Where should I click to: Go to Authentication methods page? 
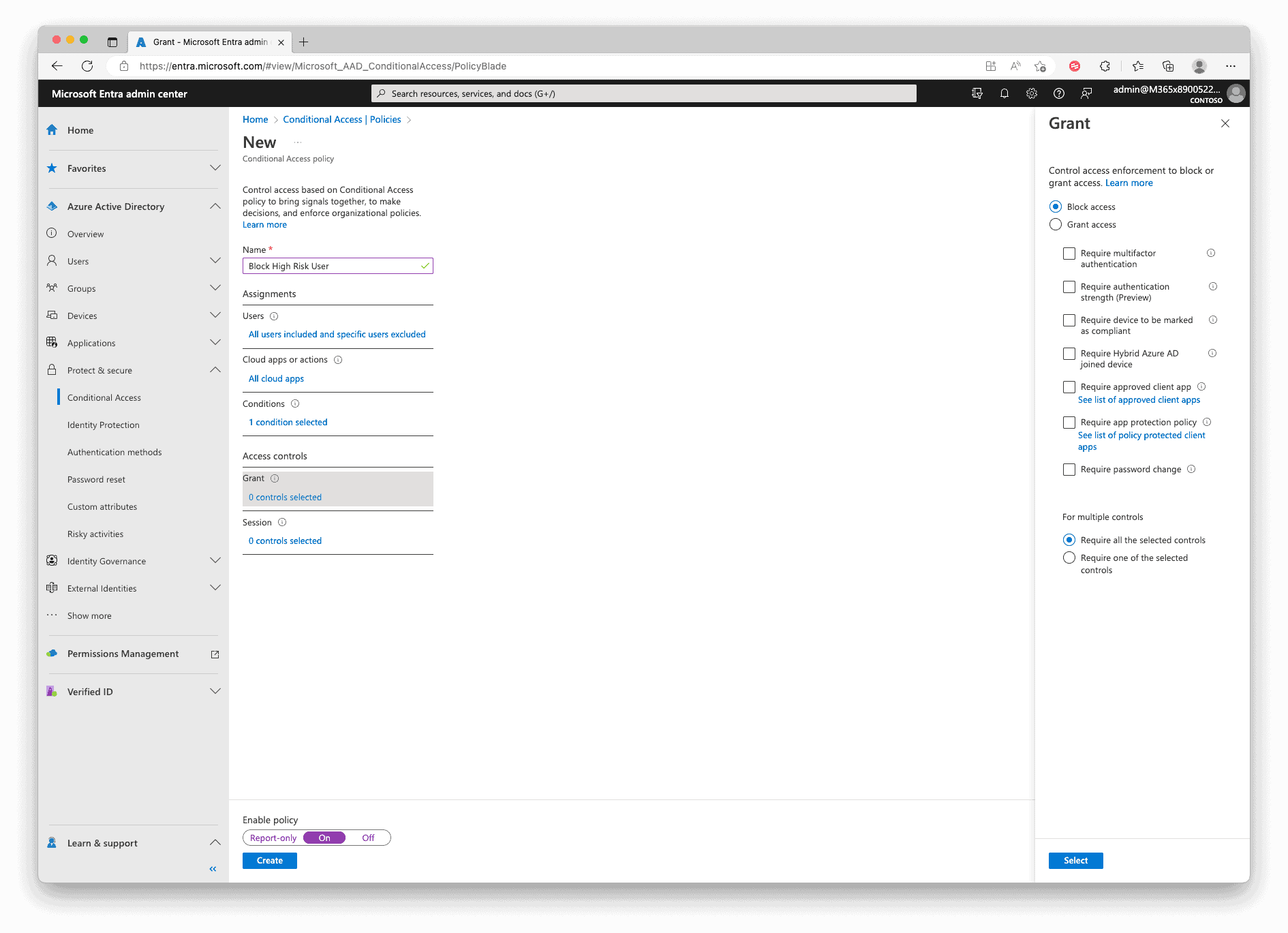114,452
